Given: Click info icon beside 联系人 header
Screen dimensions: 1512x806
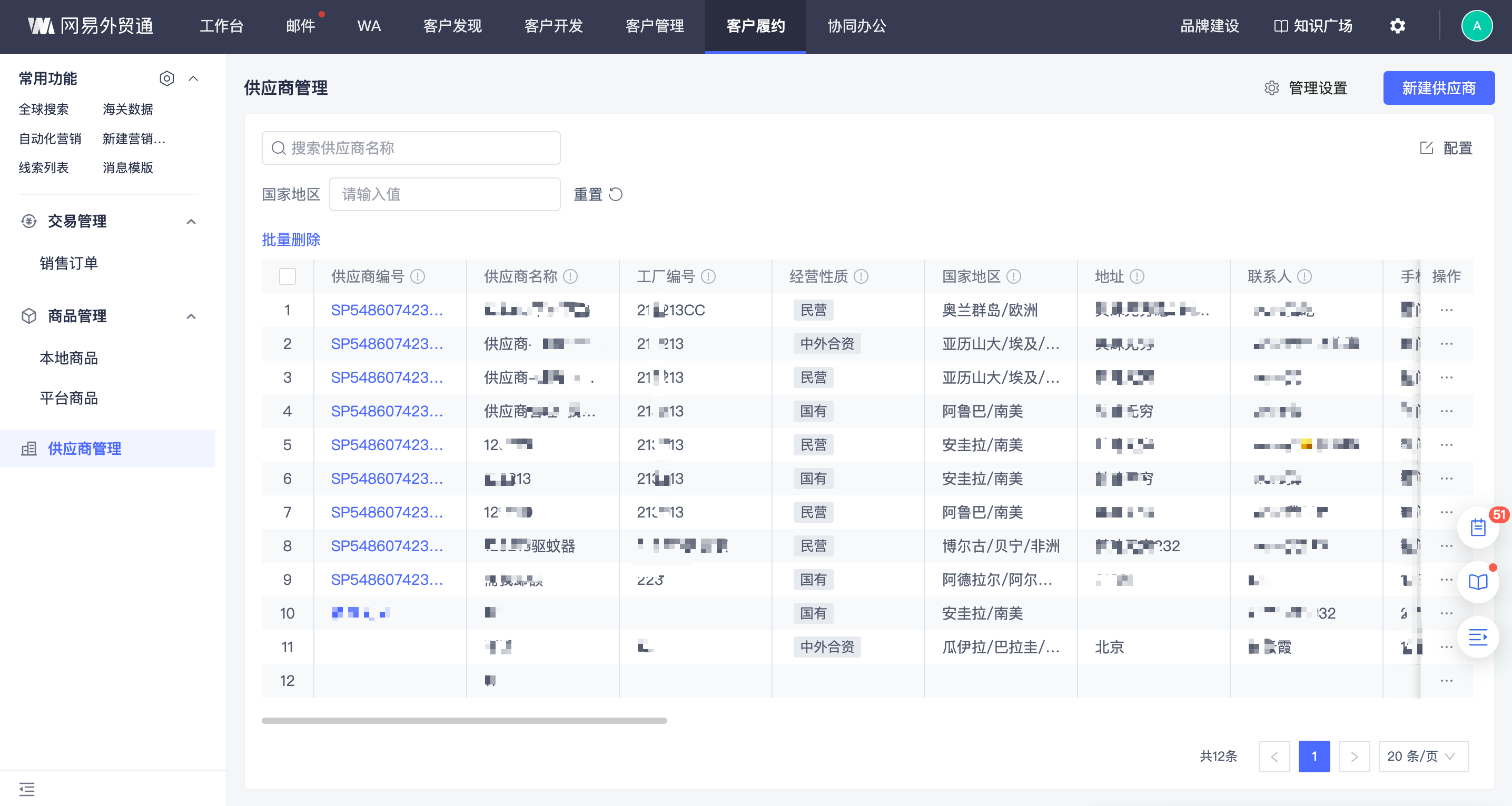Looking at the screenshot, I should click(x=1303, y=276).
